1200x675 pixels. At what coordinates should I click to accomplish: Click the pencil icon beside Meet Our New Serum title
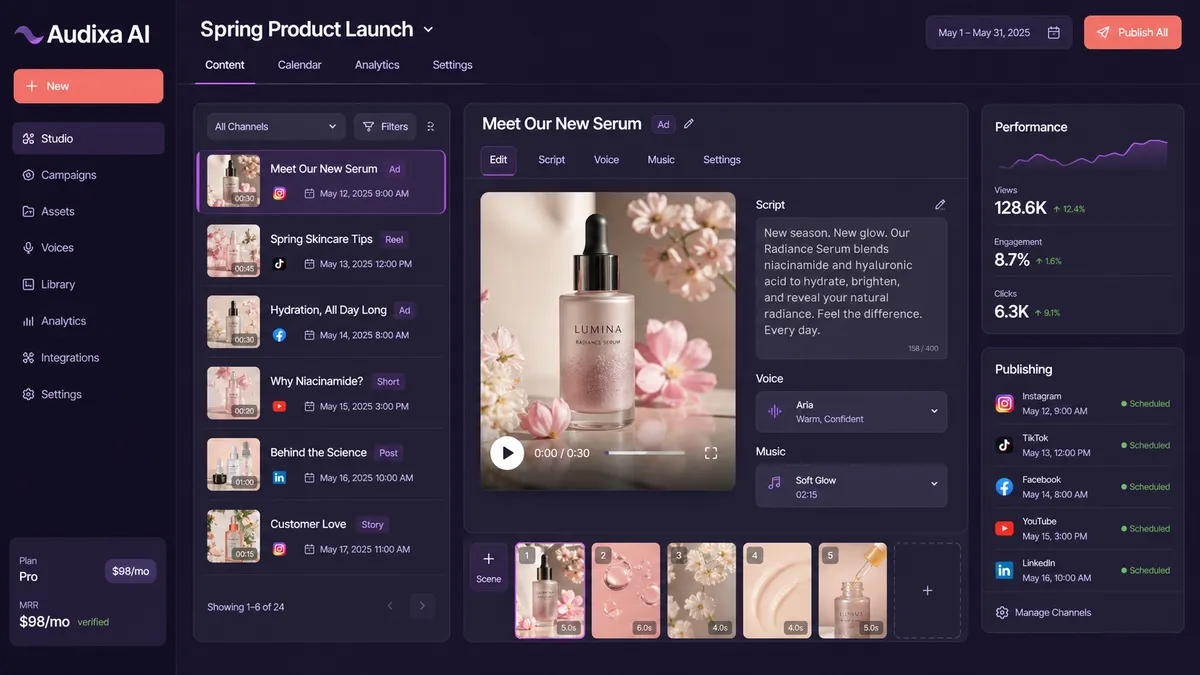tap(689, 124)
